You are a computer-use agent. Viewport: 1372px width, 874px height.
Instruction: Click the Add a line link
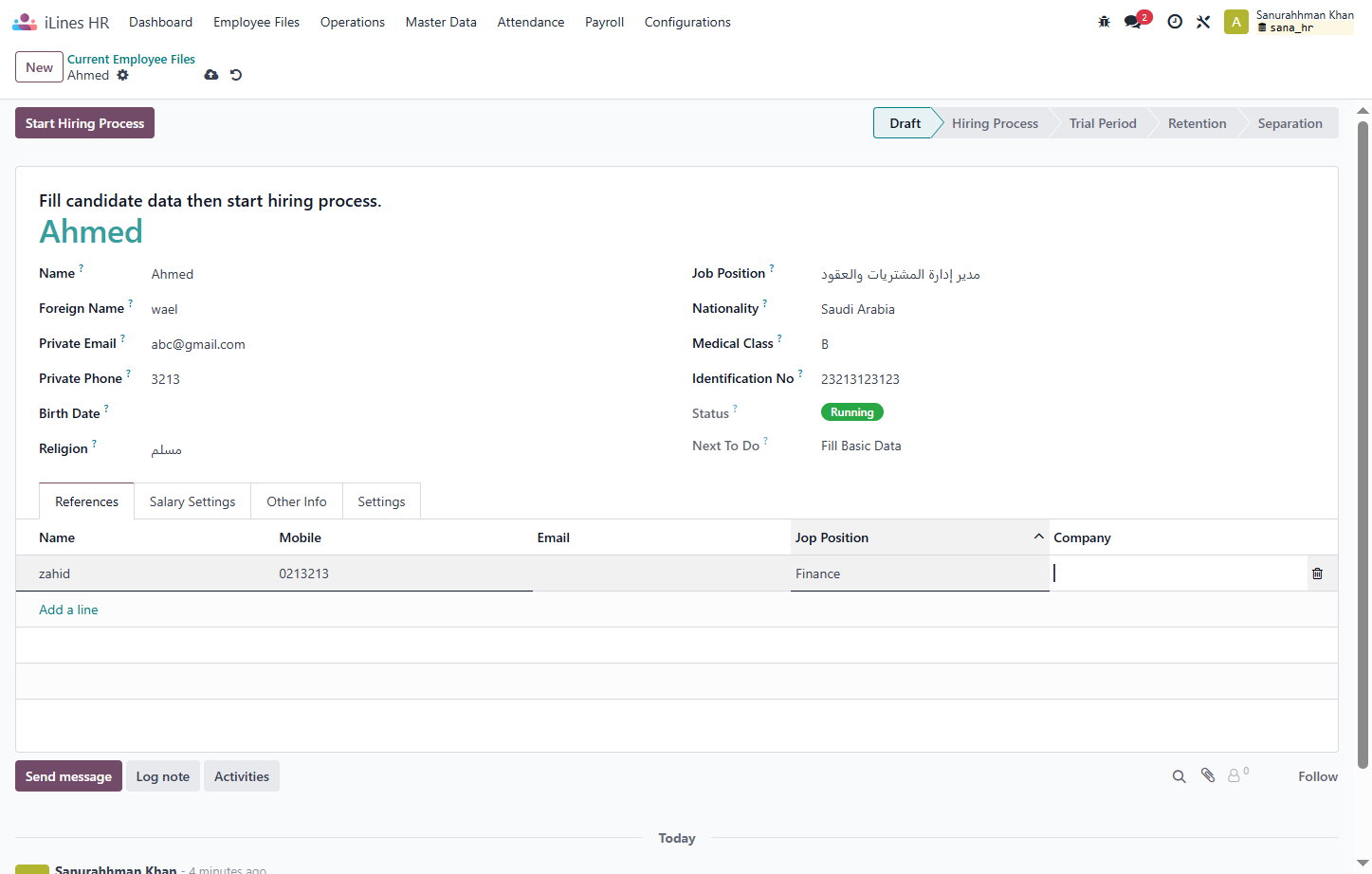coord(68,610)
